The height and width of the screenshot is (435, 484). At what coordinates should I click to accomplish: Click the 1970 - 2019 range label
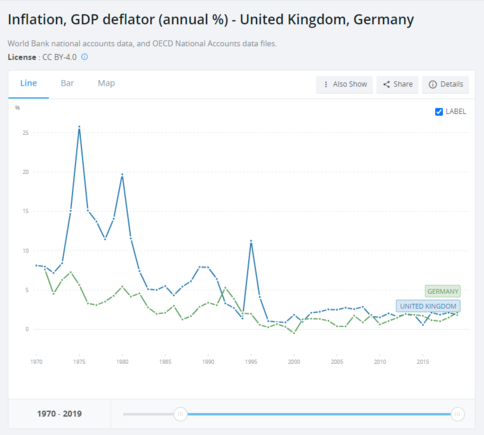59,414
